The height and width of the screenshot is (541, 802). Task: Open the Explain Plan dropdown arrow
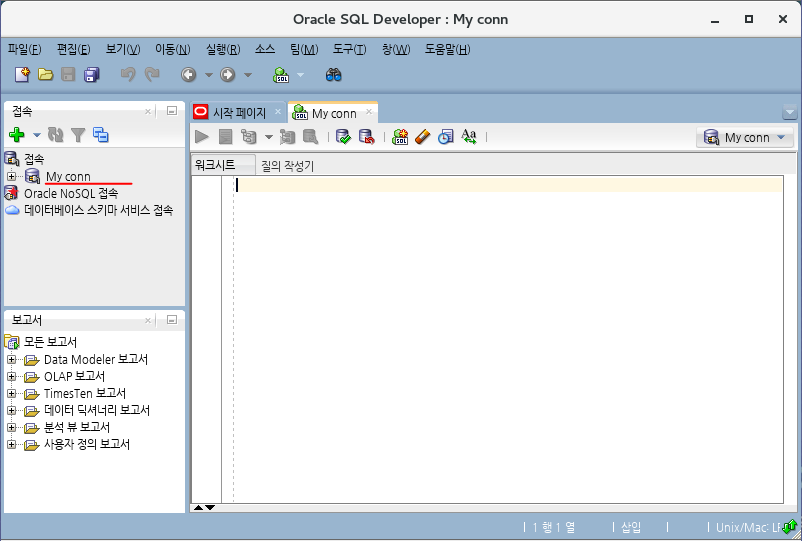tap(269, 137)
